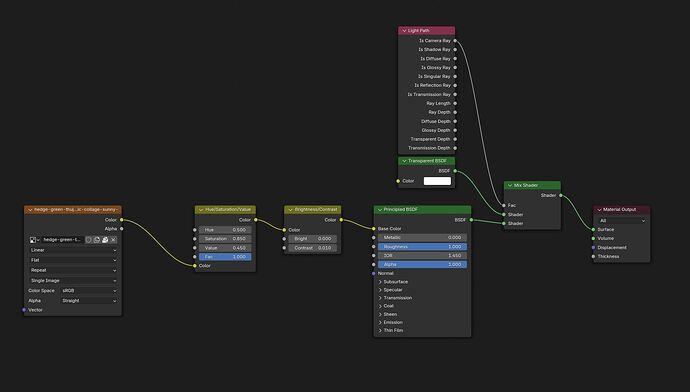The image size is (690, 392).
Task: Click Ray Length output socket
Action: coord(455,103)
